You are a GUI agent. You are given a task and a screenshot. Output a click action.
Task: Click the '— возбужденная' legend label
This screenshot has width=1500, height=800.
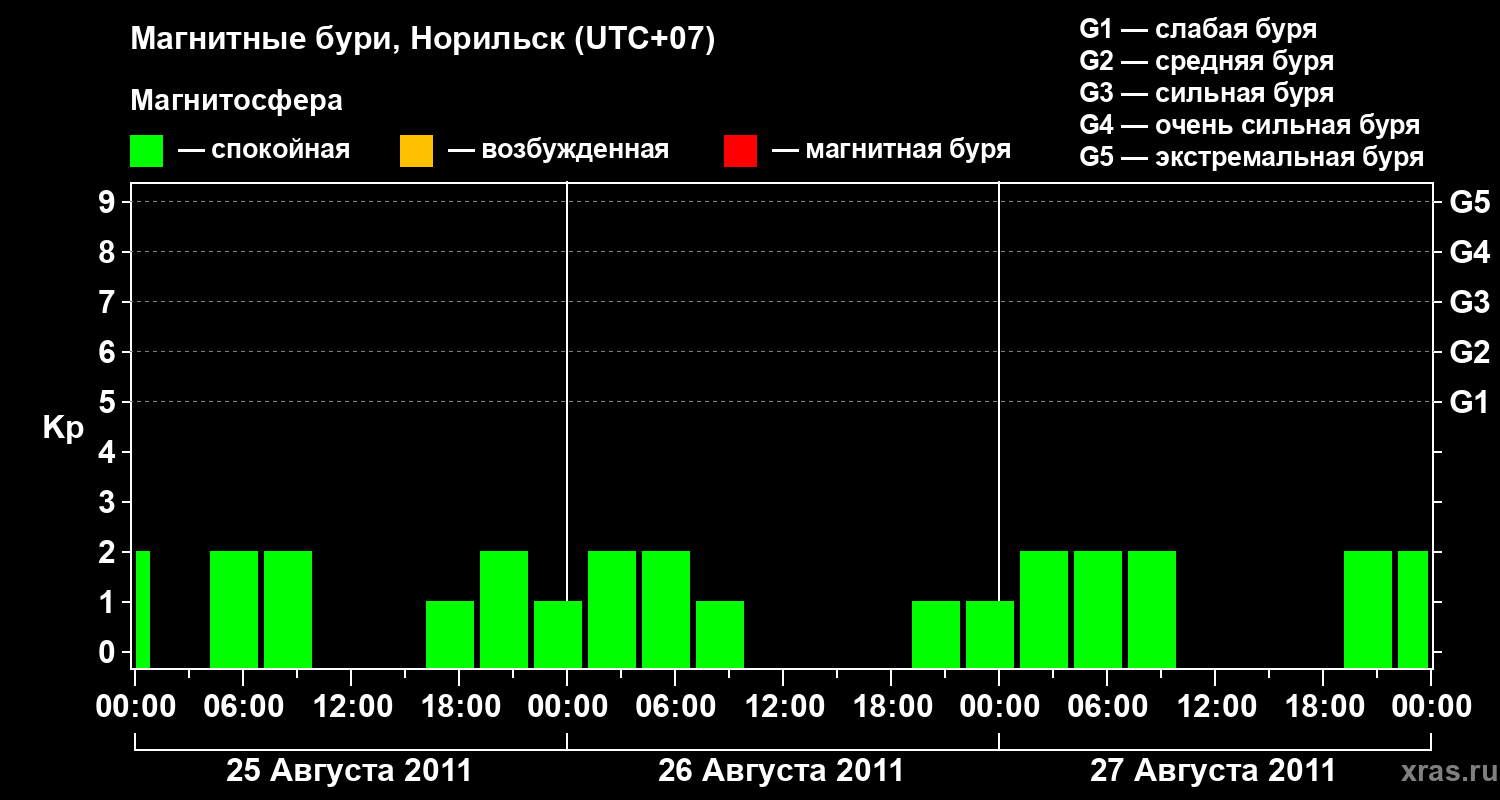558,151
